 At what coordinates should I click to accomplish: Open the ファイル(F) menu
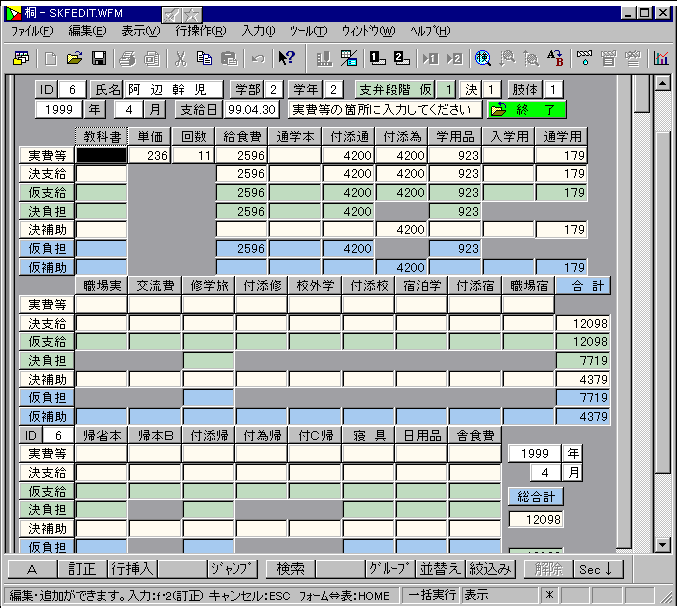[x=32, y=31]
